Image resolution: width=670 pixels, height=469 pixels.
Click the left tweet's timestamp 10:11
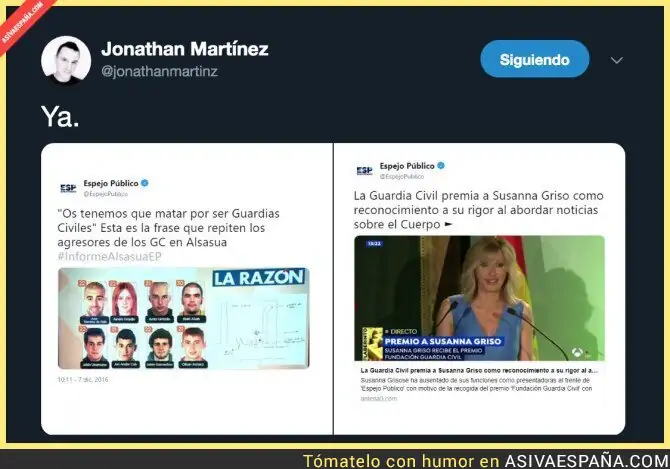tap(82, 379)
